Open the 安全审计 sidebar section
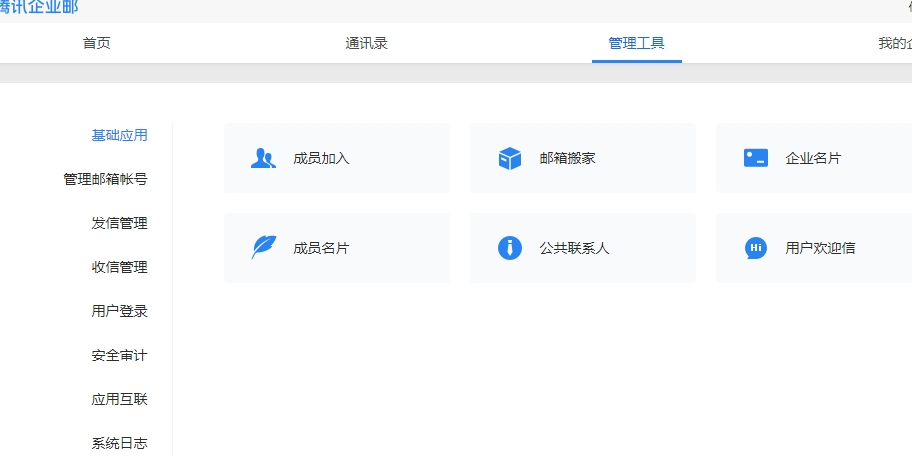912x476 pixels. click(119, 355)
